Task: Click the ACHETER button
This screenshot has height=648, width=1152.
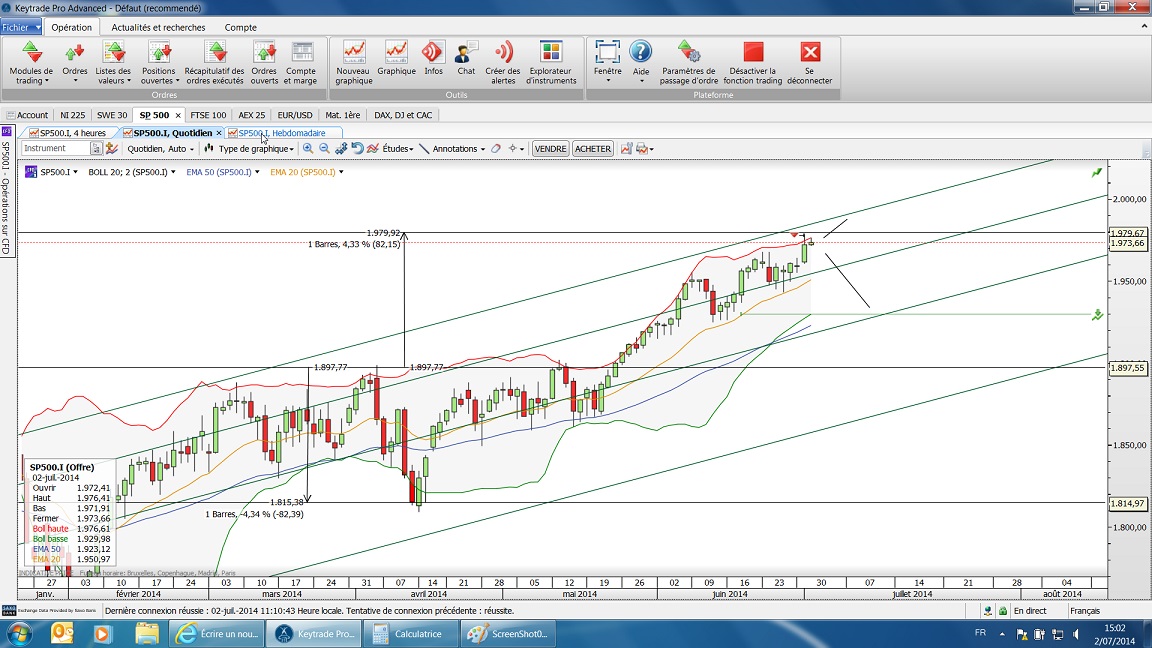Action: tap(593, 148)
